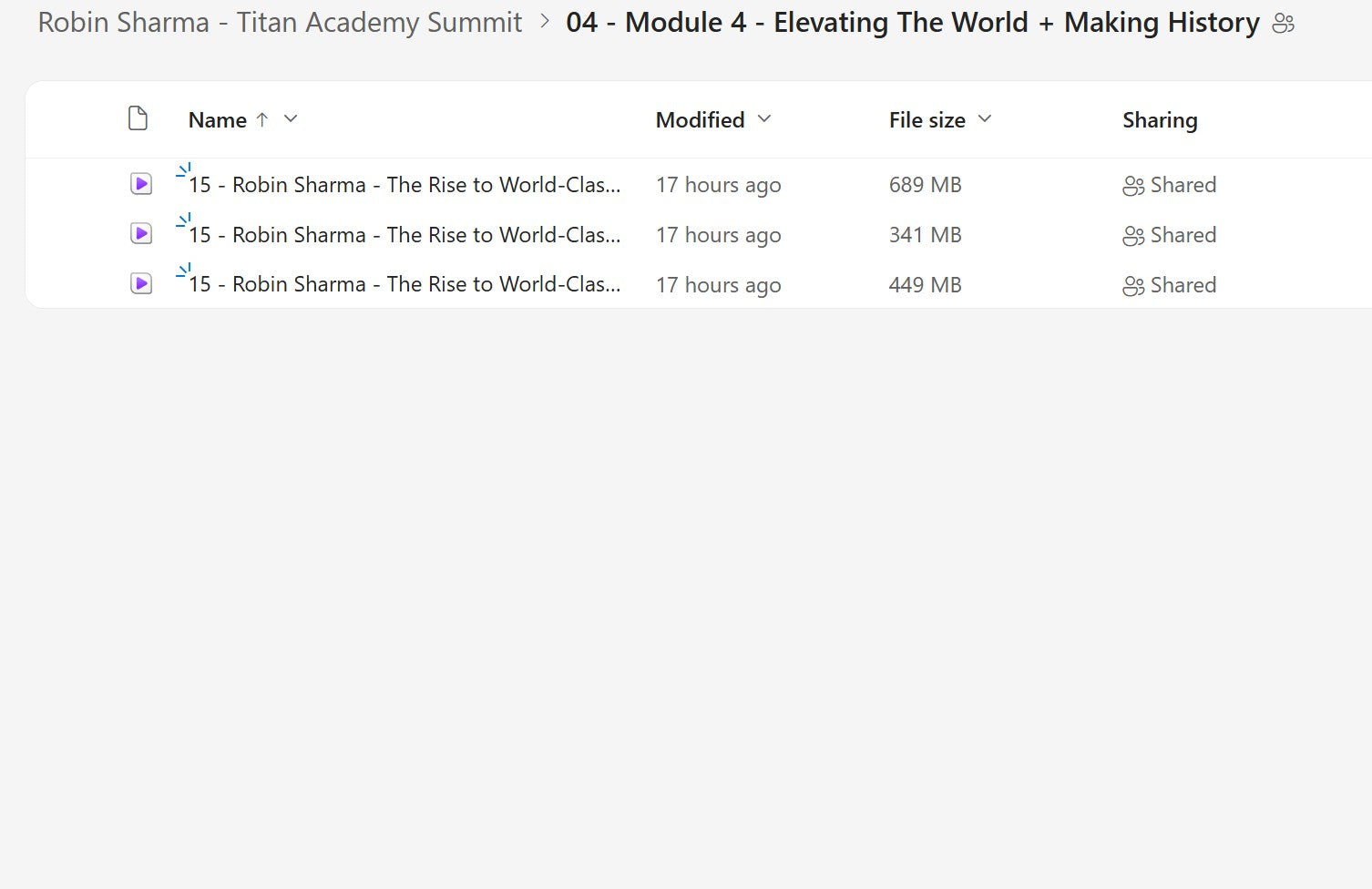Screen dimensions: 1372x889
Task: Select the 341 MB file size text
Action: click(x=925, y=234)
